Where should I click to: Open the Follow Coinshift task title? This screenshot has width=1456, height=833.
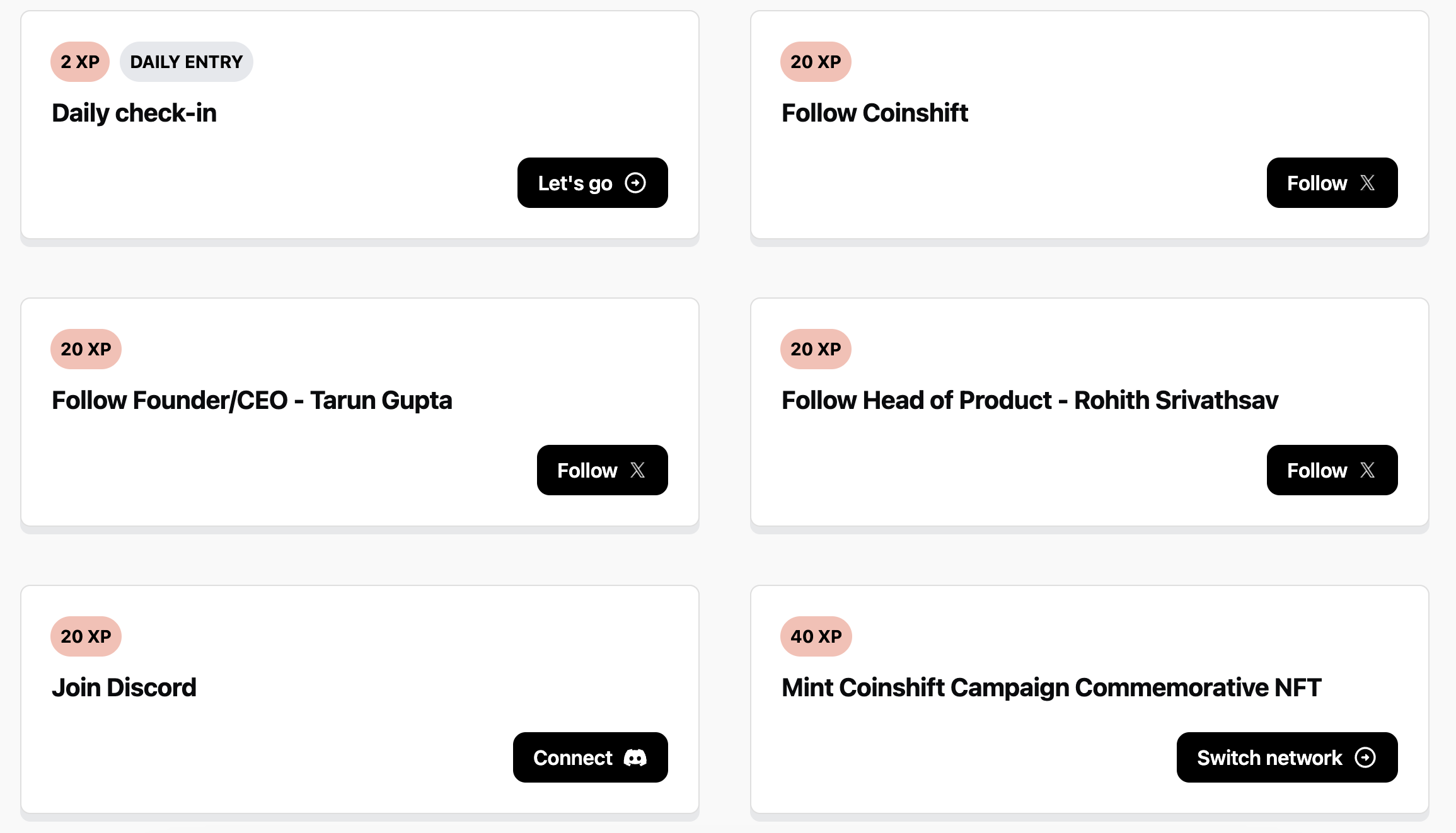(x=874, y=113)
